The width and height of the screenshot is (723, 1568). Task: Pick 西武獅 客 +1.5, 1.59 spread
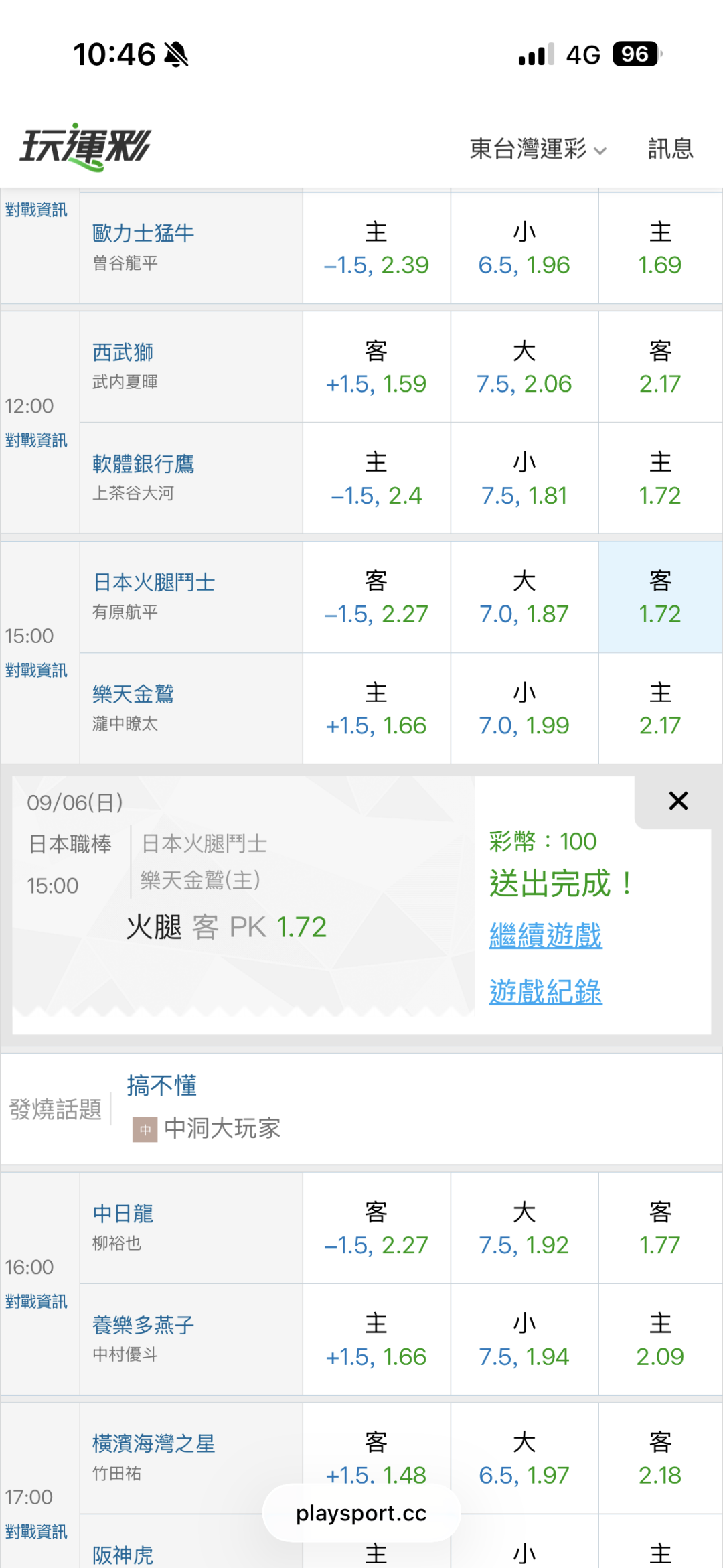click(376, 367)
